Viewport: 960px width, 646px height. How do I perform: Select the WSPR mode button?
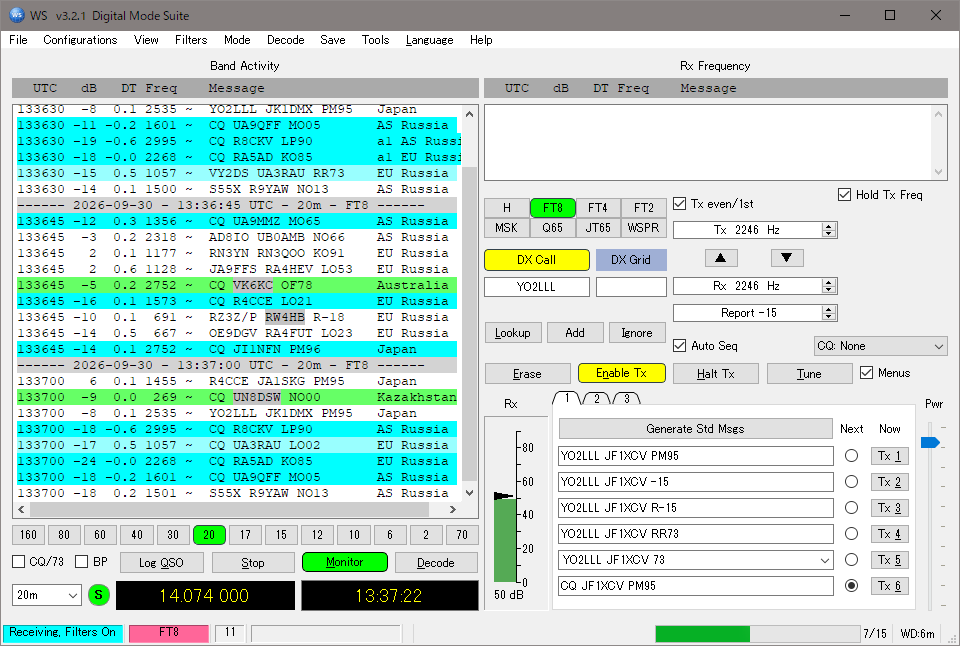pyautogui.click(x=643, y=228)
